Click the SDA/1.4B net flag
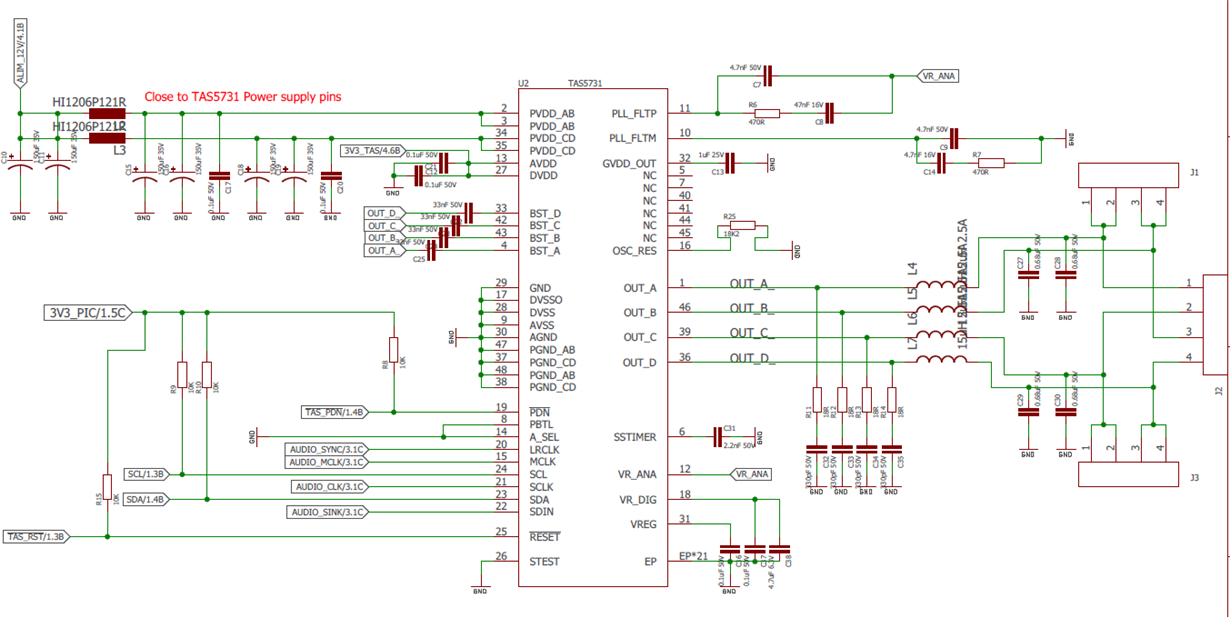The height and width of the screenshot is (617, 1230). pos(146,499)
